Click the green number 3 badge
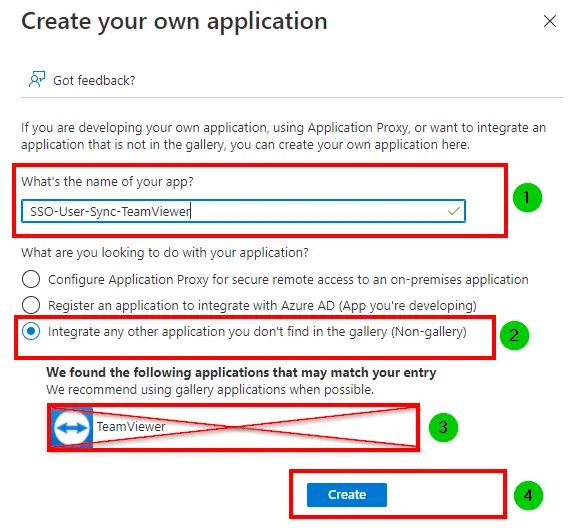Screen dimensions: 571x528 (443, 427)
